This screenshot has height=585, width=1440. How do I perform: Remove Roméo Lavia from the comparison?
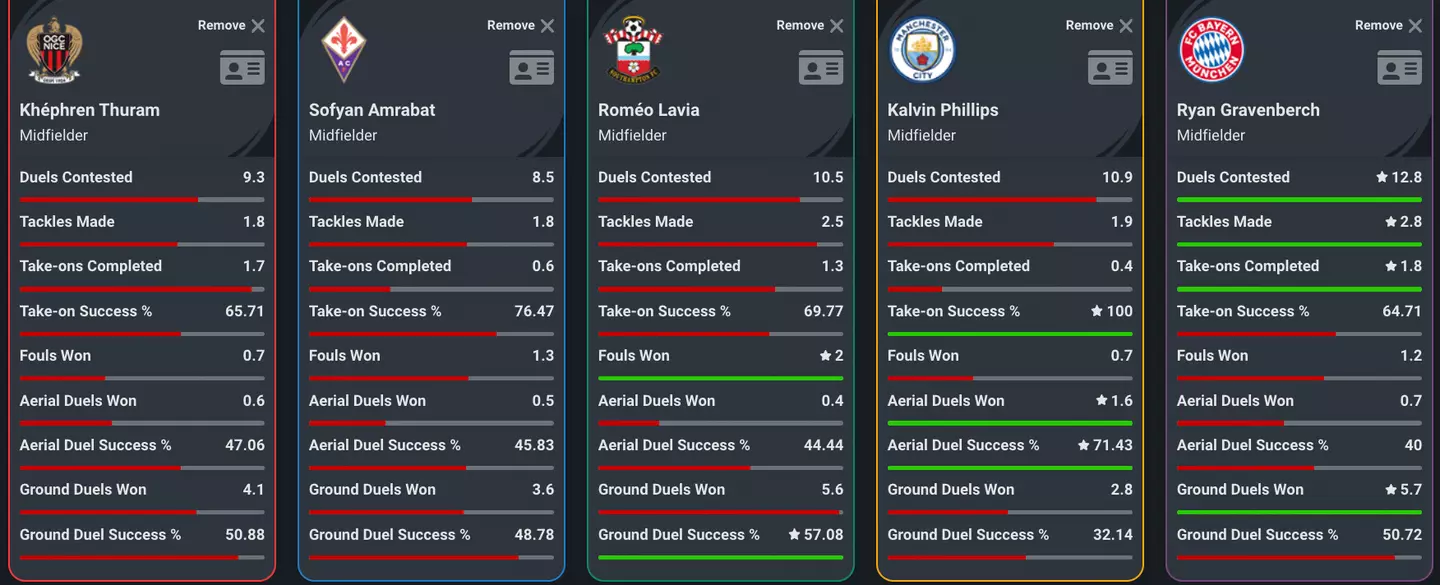pyautogui.click(x=836, y=26)
